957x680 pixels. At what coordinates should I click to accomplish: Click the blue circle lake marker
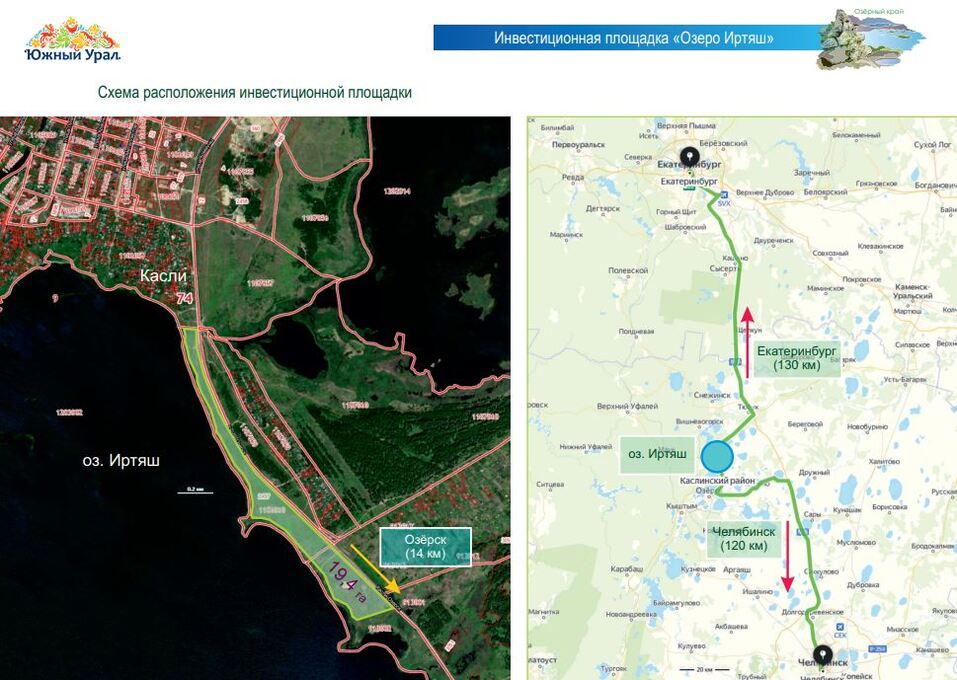[x=716, y=456]
